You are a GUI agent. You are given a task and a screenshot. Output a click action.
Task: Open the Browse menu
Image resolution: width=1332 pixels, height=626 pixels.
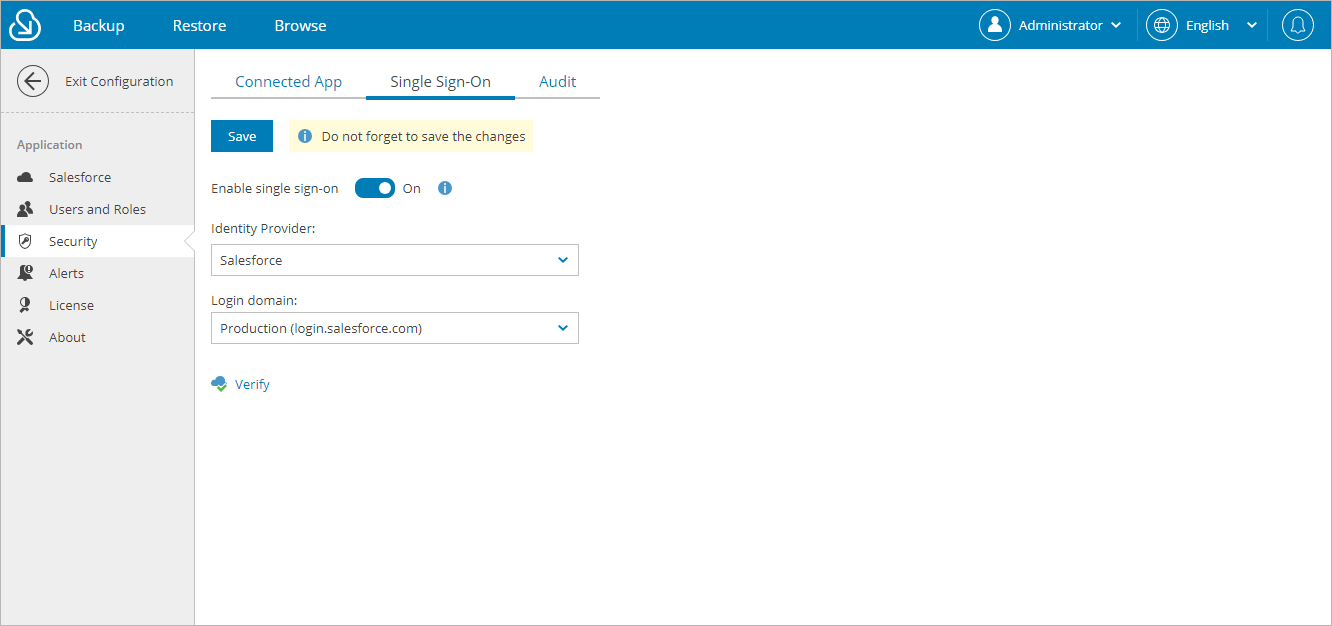[300, 25]
